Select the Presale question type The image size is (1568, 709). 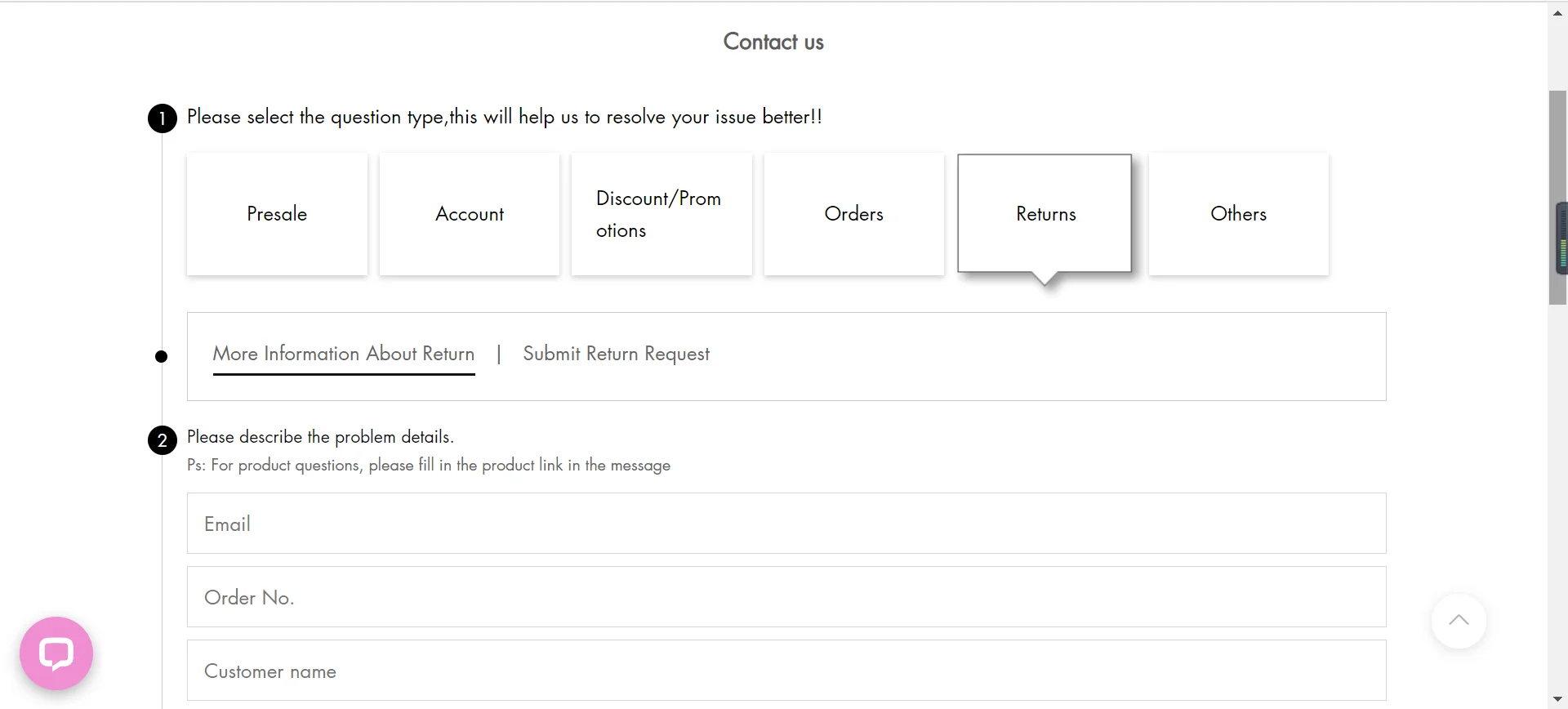277,214
